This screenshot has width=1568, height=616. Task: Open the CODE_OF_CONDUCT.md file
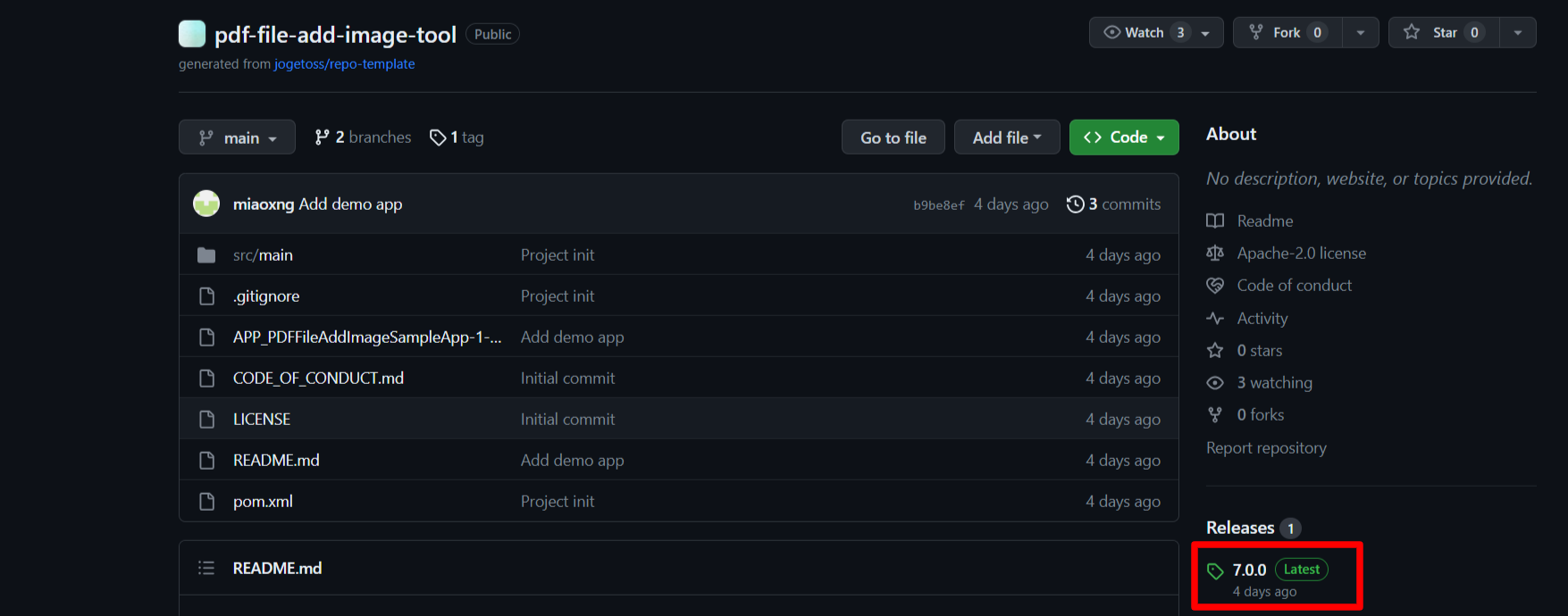pyautogui.click(x=318, y=379)
